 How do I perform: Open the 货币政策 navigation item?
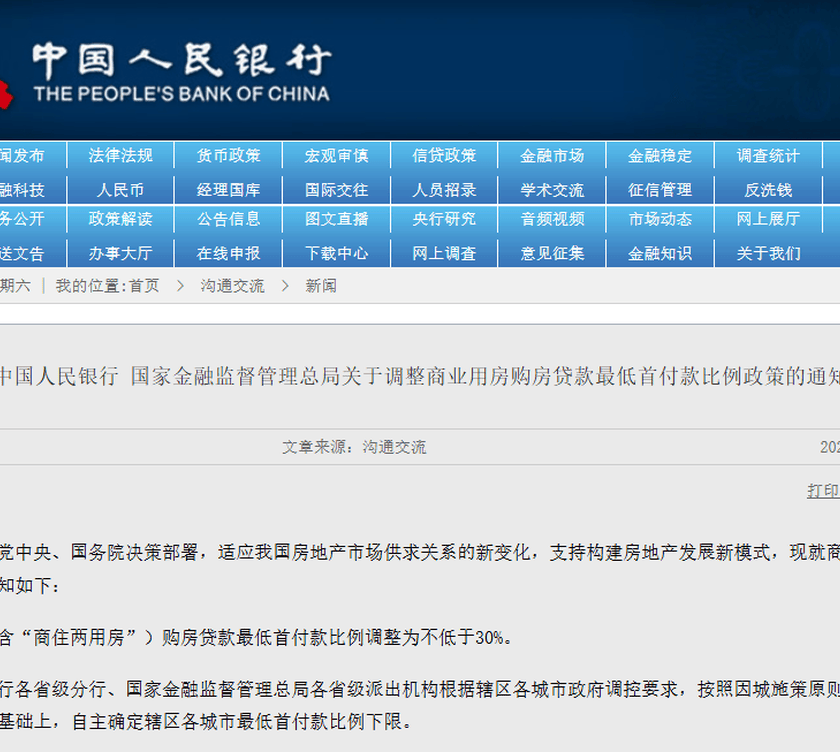(228, 156)
